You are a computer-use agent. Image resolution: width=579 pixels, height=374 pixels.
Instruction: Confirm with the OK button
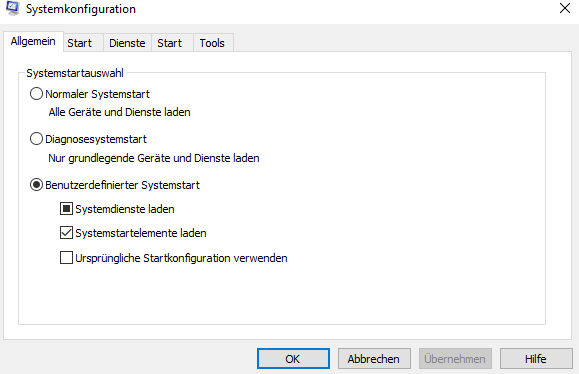(293, 358)
